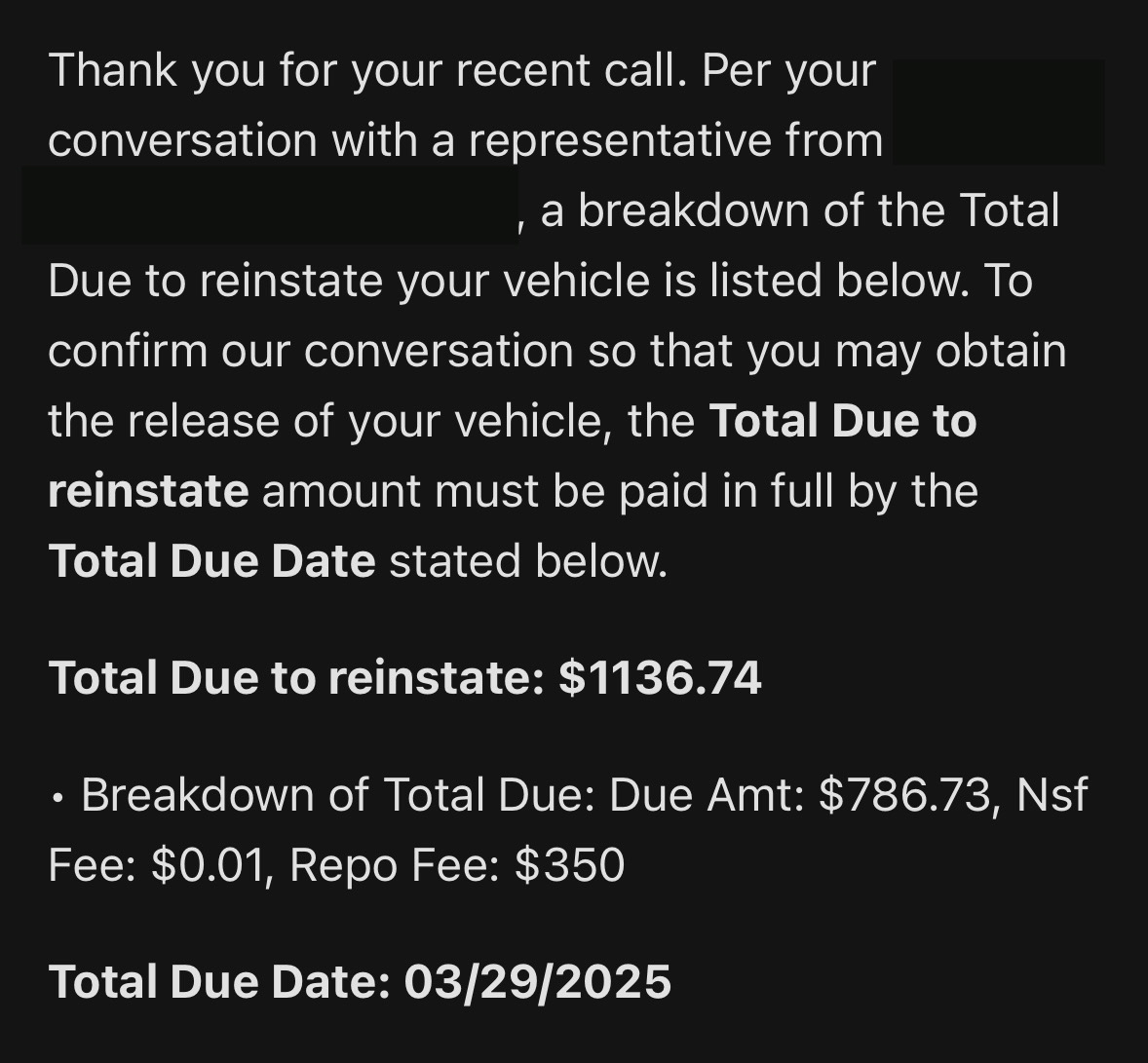Click the bullet point before "Breakdown"
This screenshot has height=1063, width=1148.
point(58,800)
